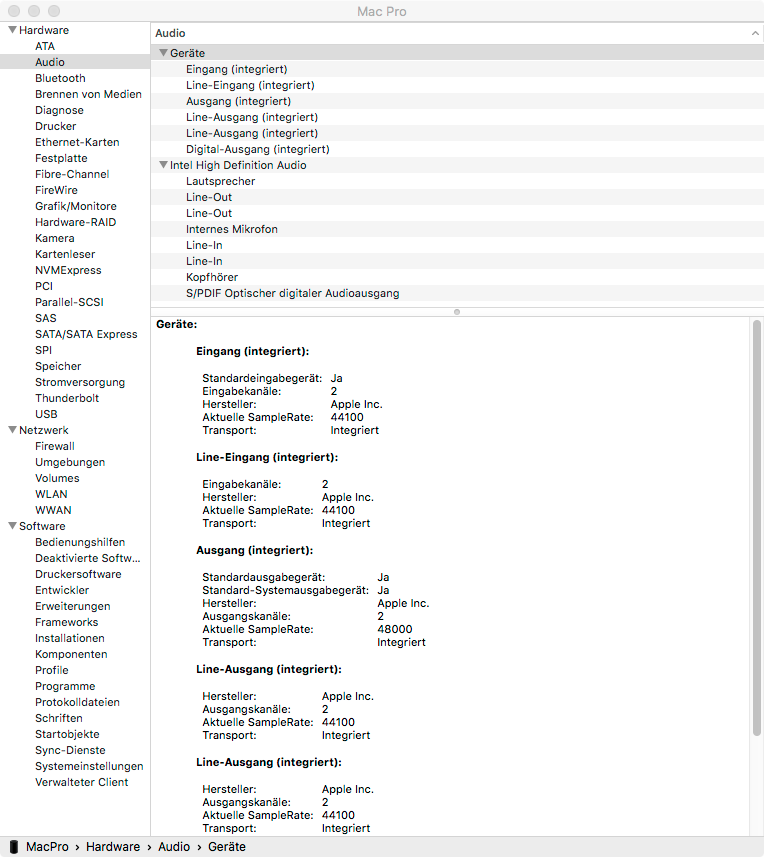Select ATA in the sidebar

click(x=45, y=46)
